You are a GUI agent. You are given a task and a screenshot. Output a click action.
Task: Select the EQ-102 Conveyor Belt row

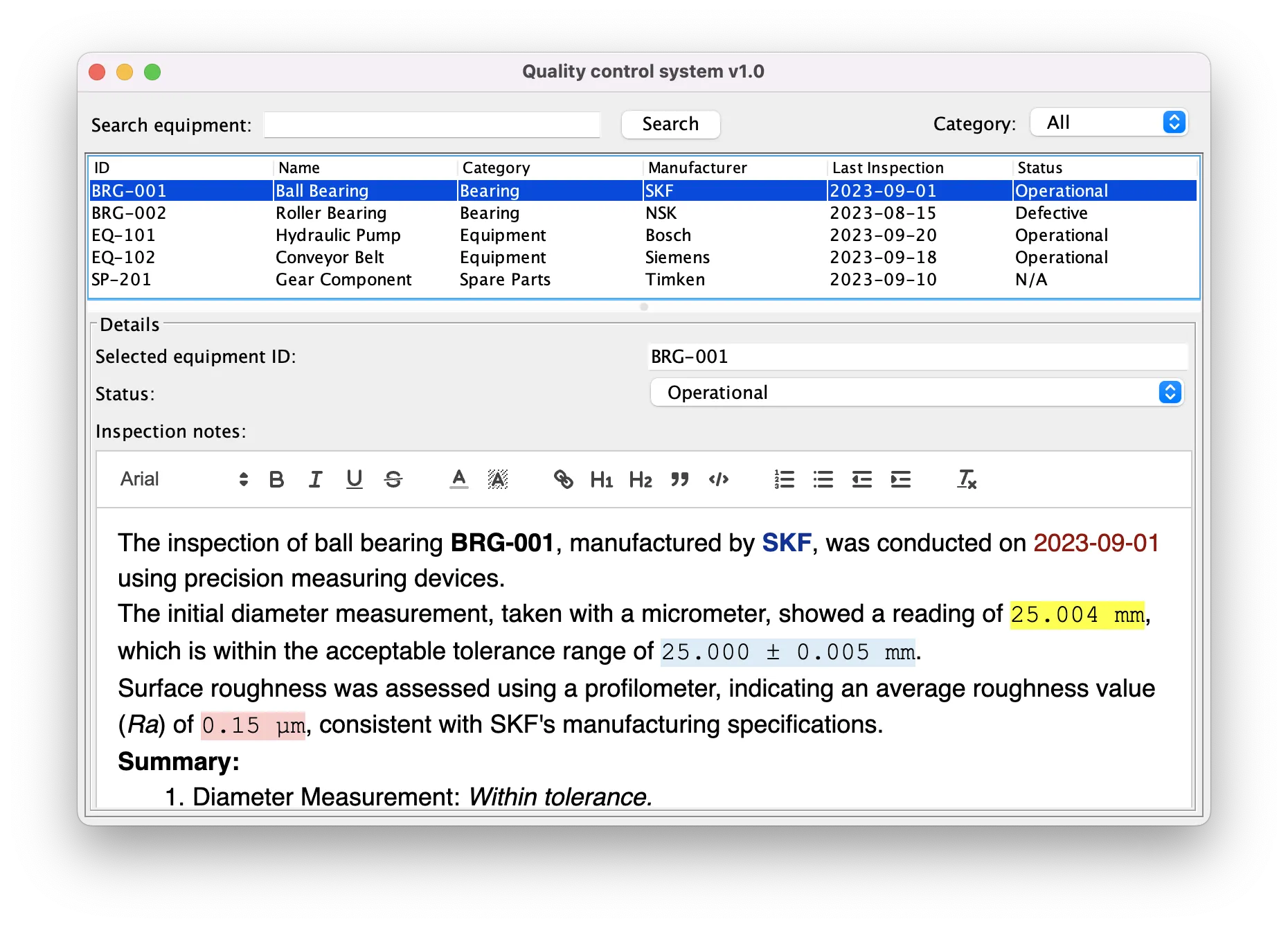point(643,257)
